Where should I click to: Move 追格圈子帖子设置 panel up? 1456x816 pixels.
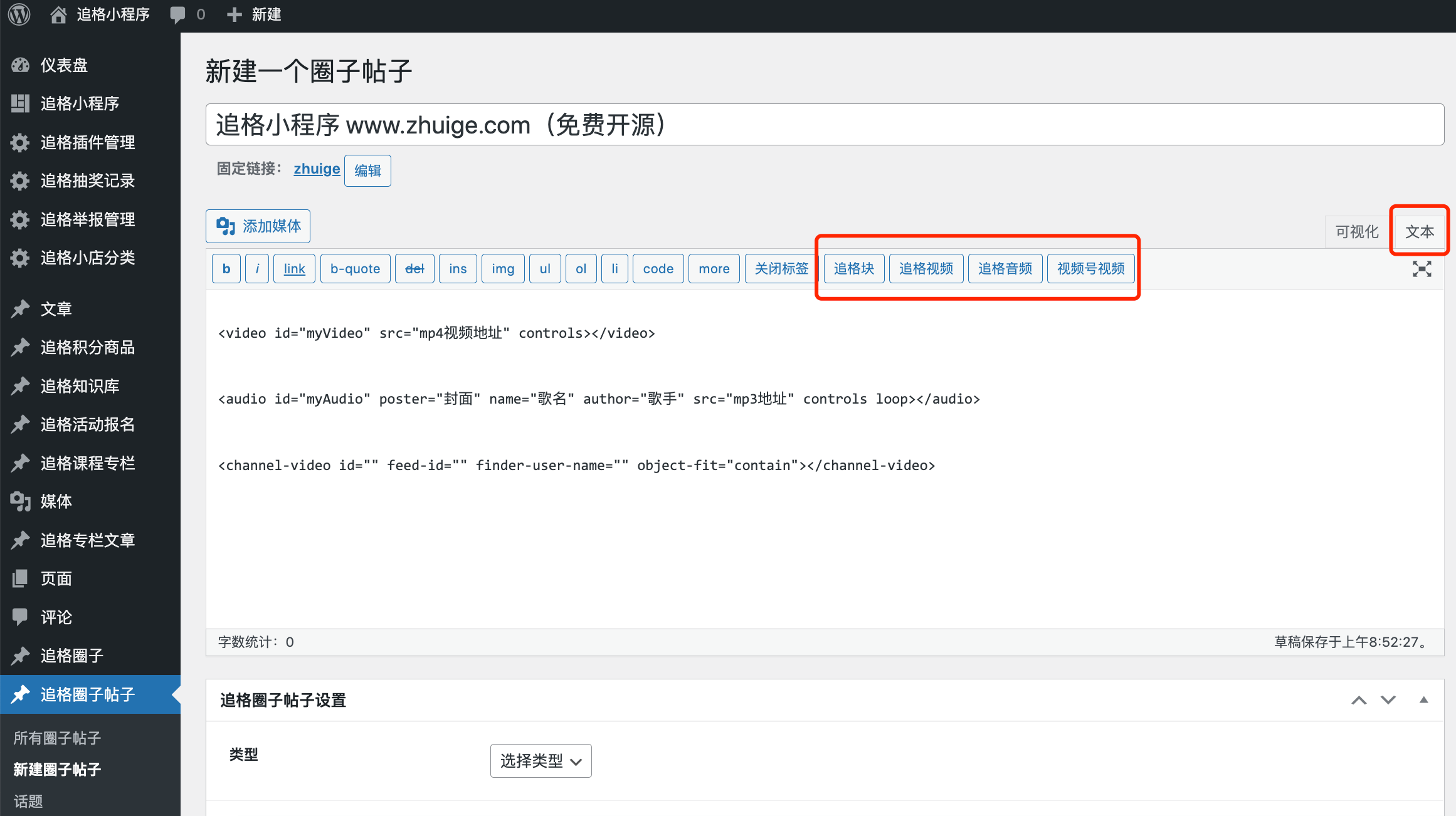(x=1359, y=700)
